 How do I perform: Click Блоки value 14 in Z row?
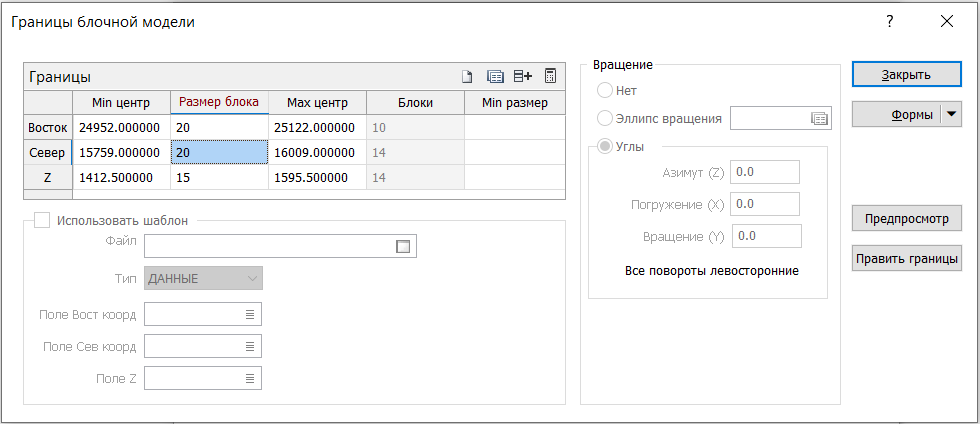point(416,178)
